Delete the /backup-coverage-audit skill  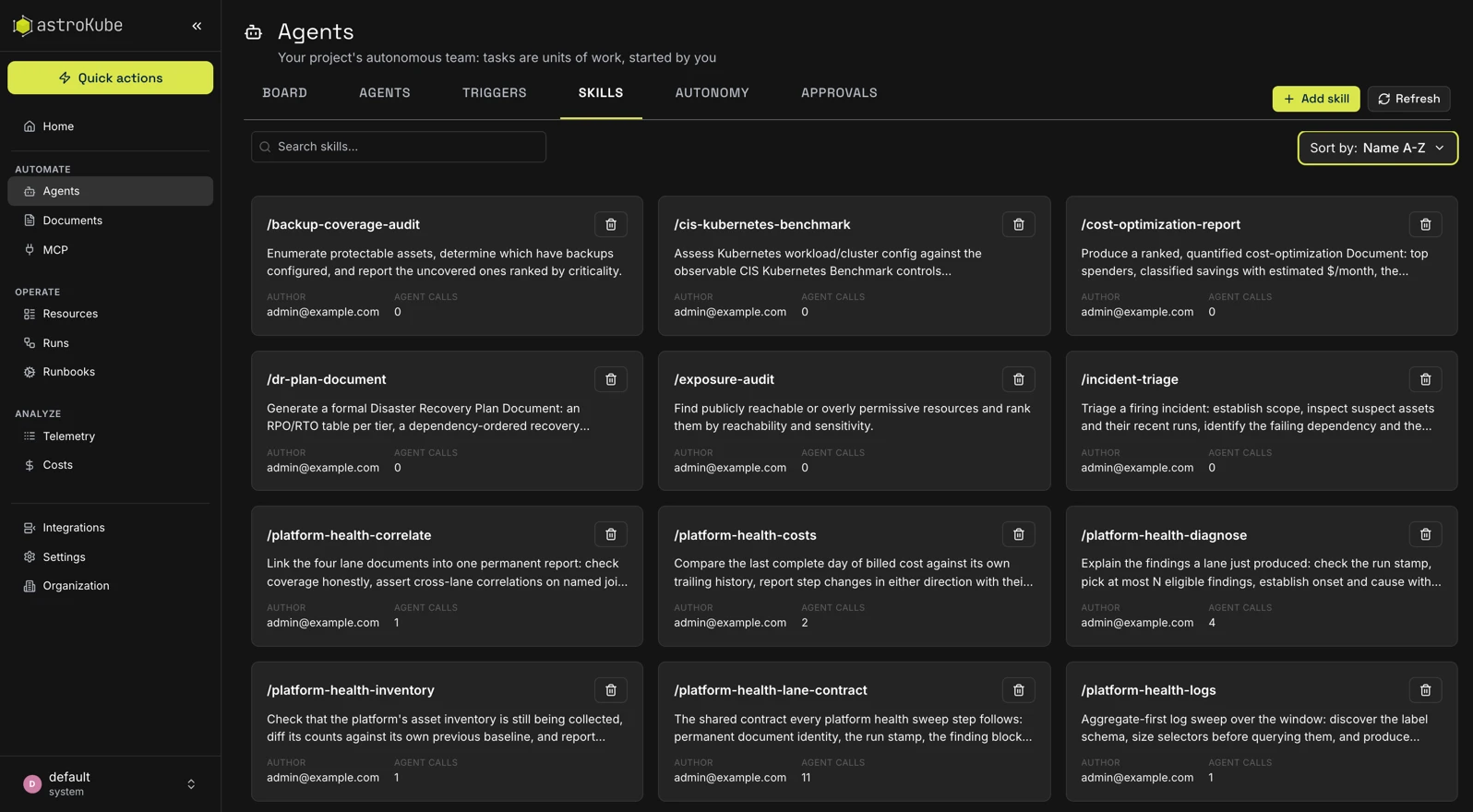point(611,224)
